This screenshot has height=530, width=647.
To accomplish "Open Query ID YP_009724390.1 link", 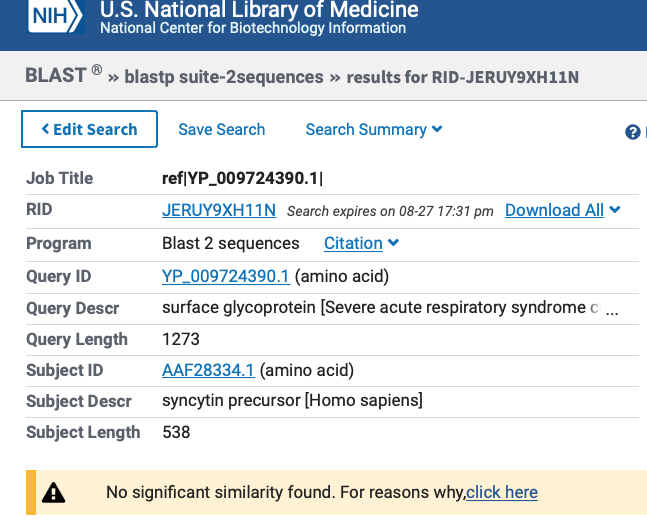I will tap(226, 276).
